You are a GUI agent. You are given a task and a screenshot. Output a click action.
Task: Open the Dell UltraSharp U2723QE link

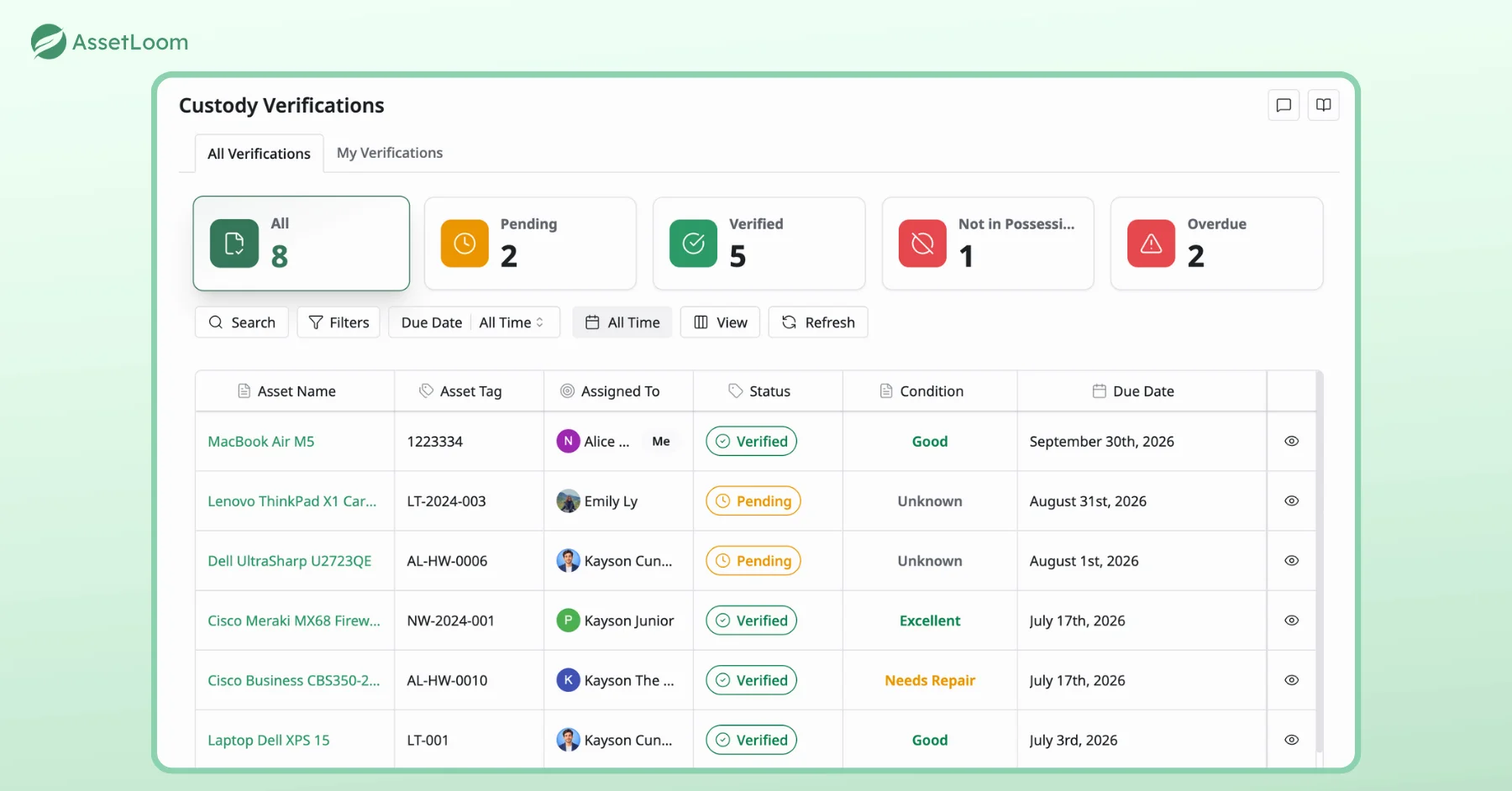click(x=290, y=561)
